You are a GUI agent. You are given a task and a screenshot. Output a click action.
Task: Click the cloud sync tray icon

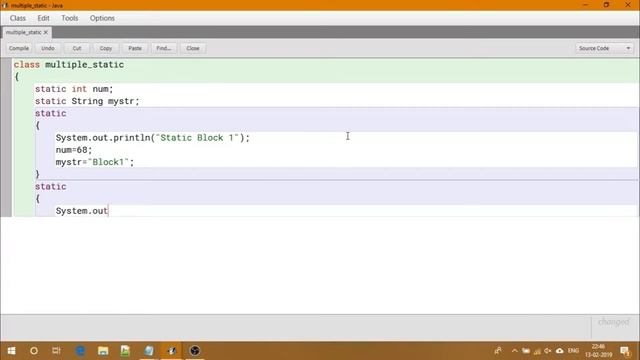(x=560, y=351)
